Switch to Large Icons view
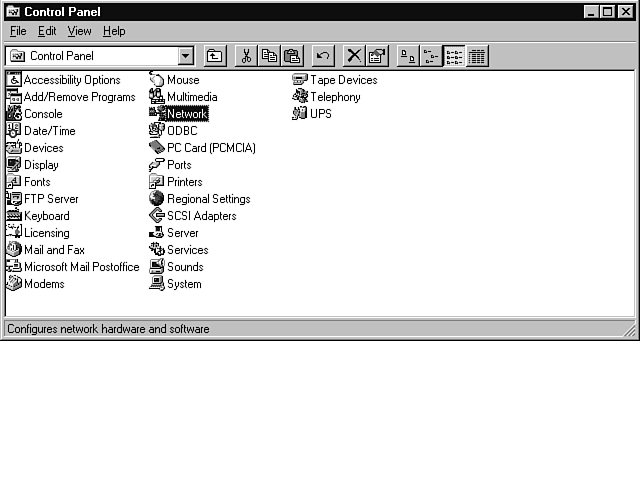Screen dimensions: 640x480 [408, 56]
